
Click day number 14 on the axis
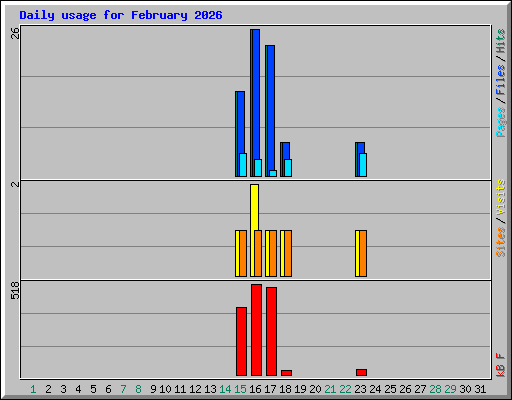click(x=225, y=389)
